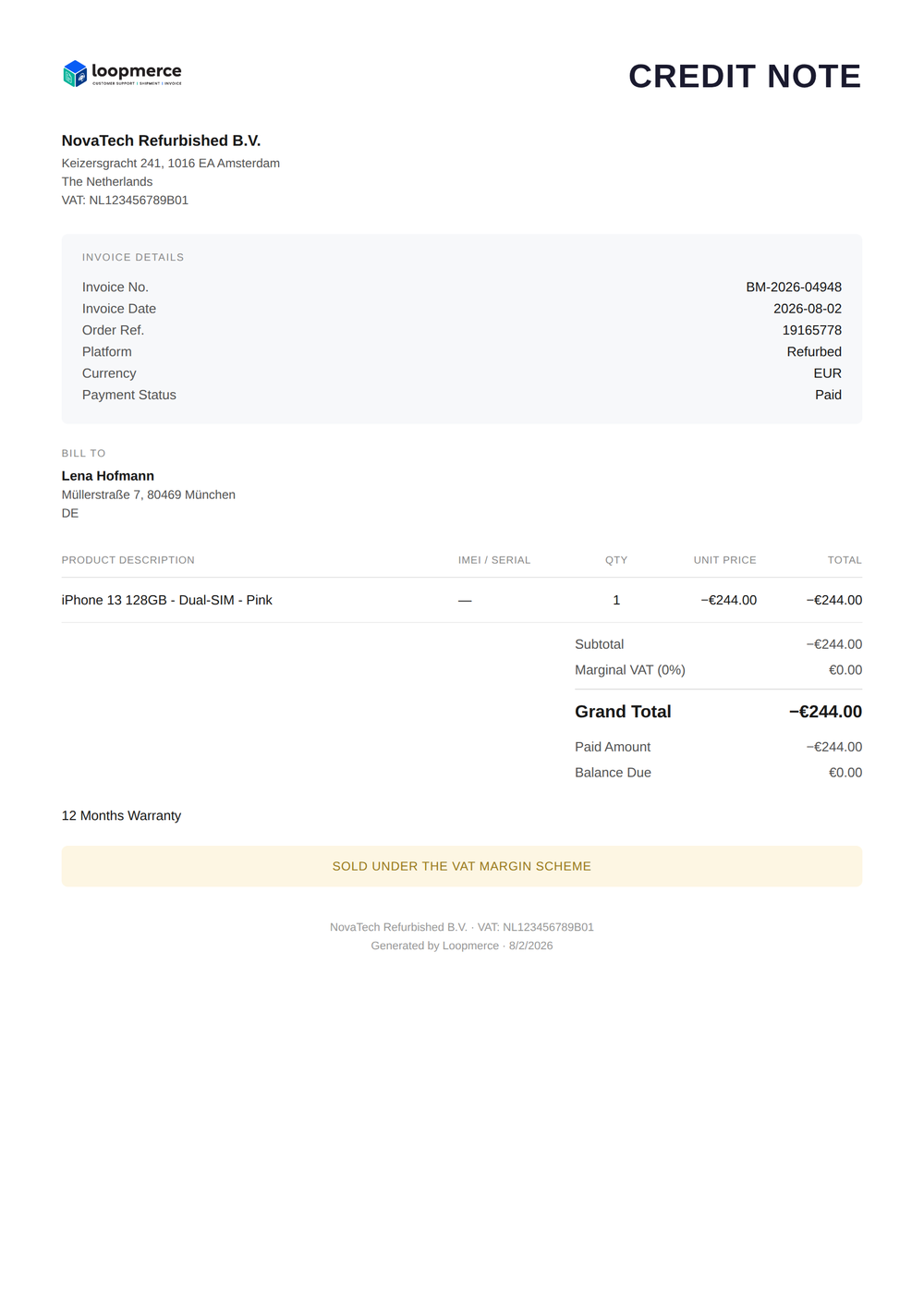
Task: Click the Grand Total label
Action: [624, 713]
